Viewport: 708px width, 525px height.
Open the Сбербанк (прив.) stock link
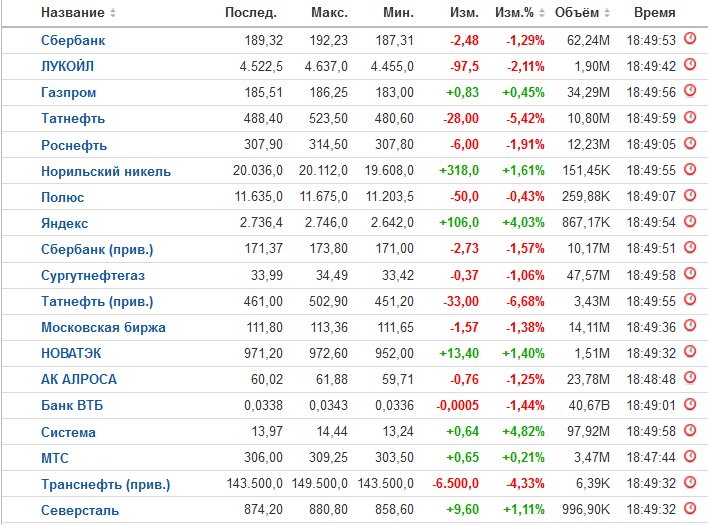click(97, 250)
